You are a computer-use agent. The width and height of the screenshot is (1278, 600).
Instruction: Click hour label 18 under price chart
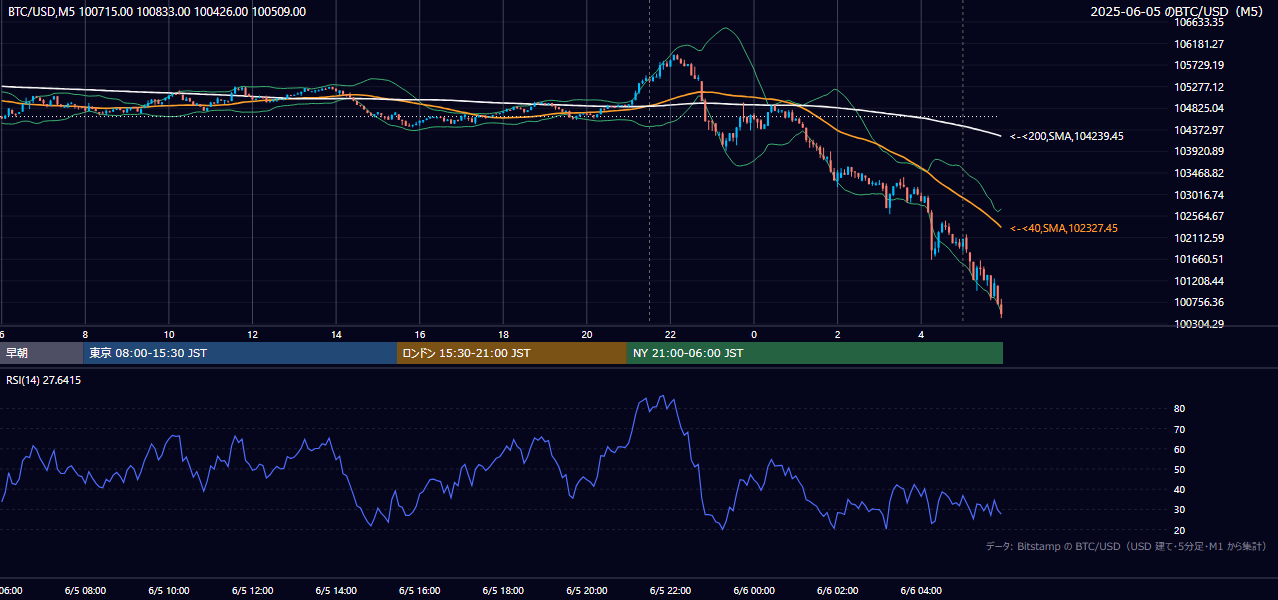(x=504, y=334)
